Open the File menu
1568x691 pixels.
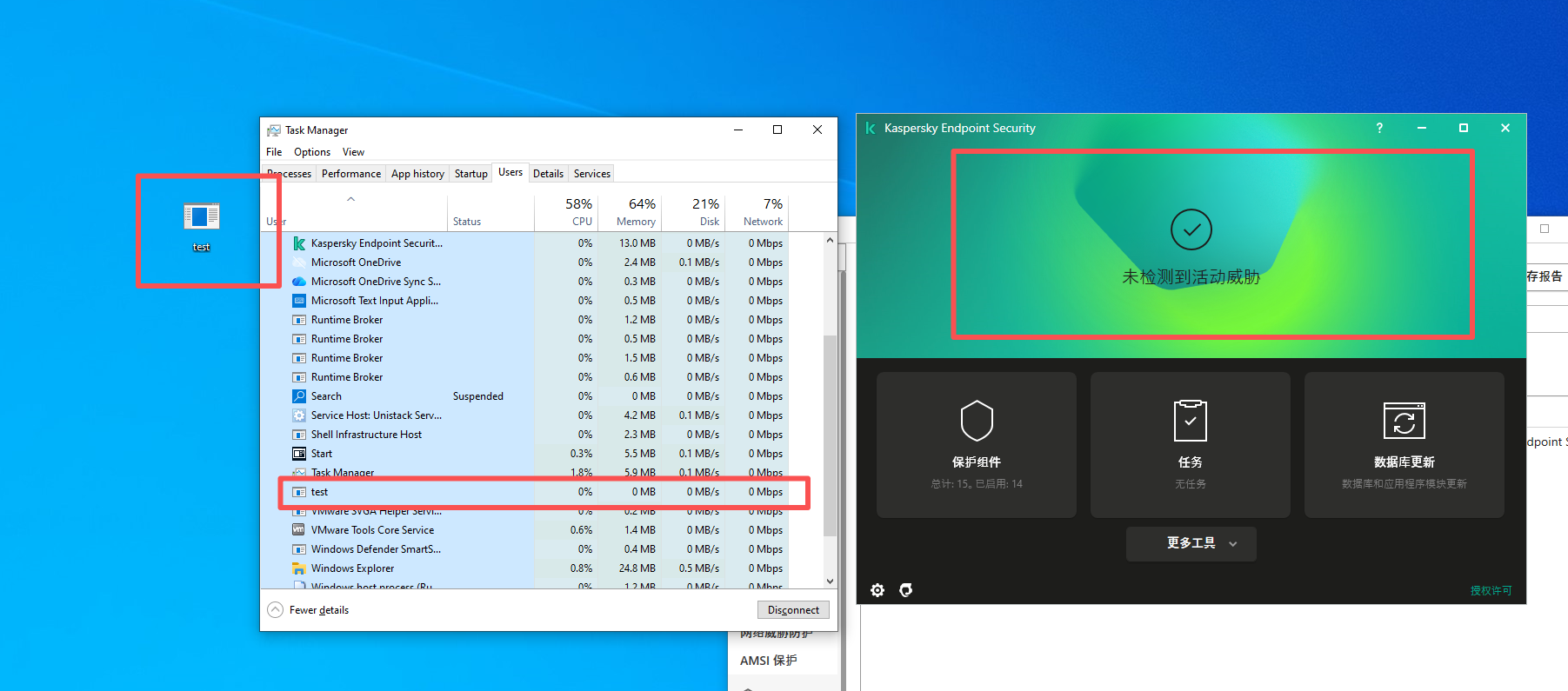pos(274,152)
